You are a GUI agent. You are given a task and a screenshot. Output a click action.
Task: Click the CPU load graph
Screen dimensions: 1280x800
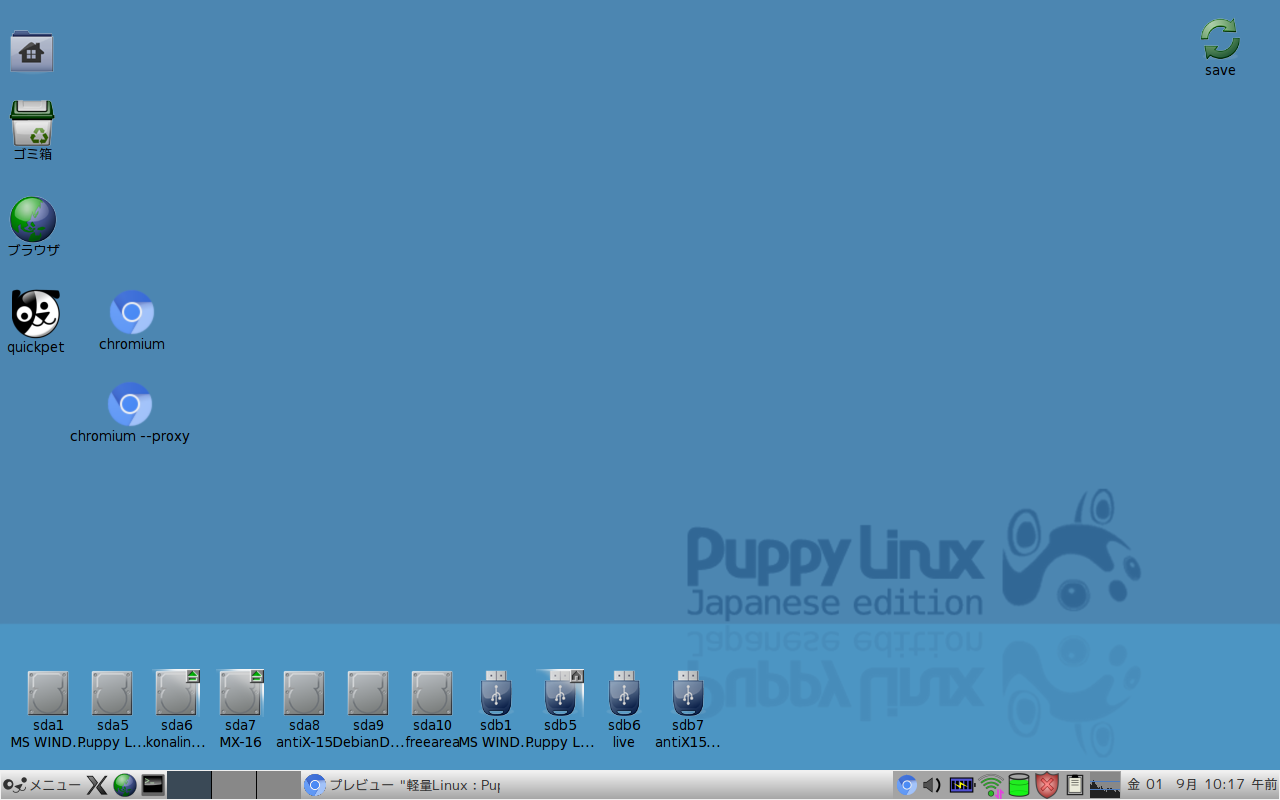(1105, 785)
